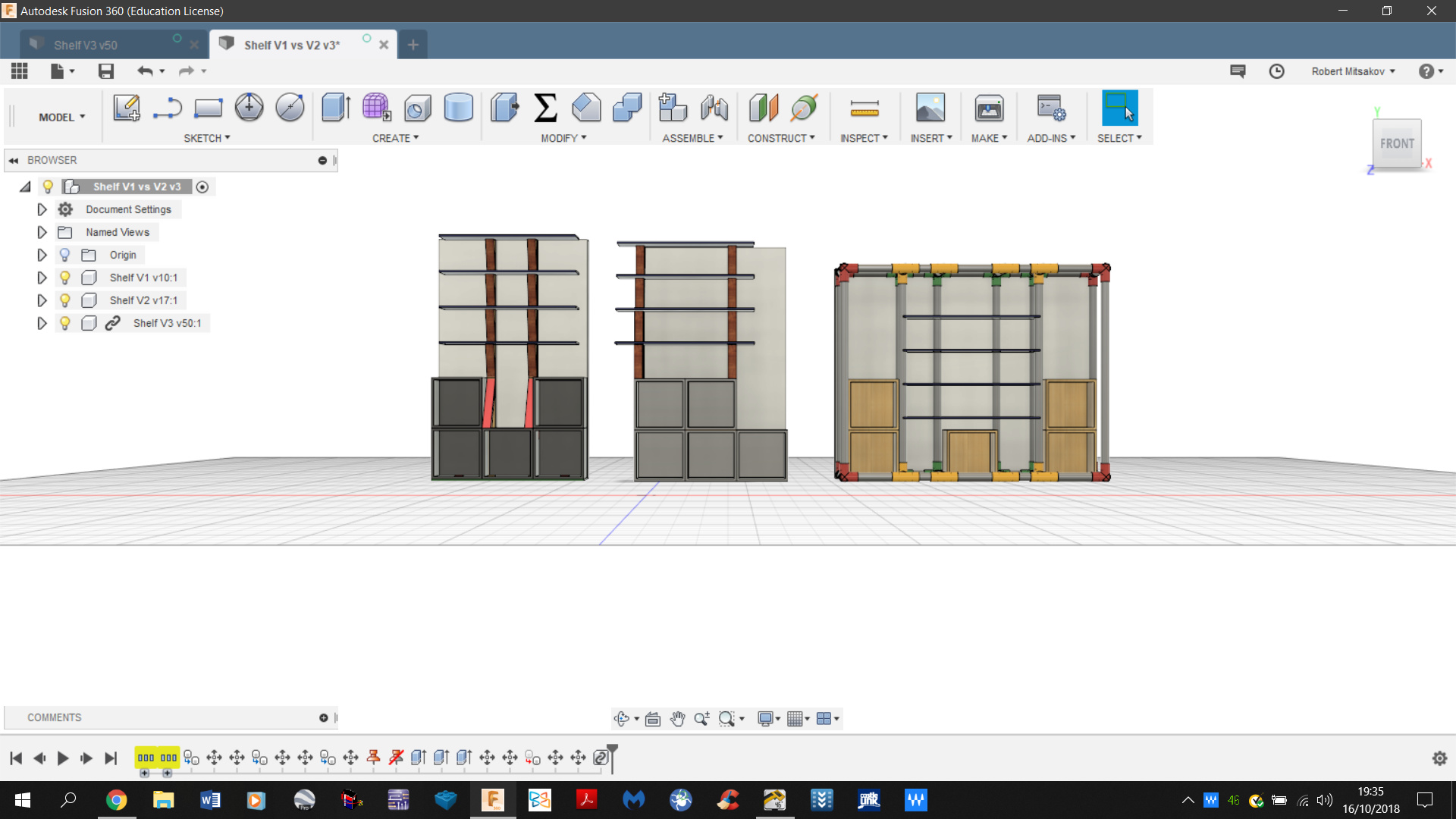Open the Display Settings dropdown
Screen dimensions: 1456x819
pos(769,719)
